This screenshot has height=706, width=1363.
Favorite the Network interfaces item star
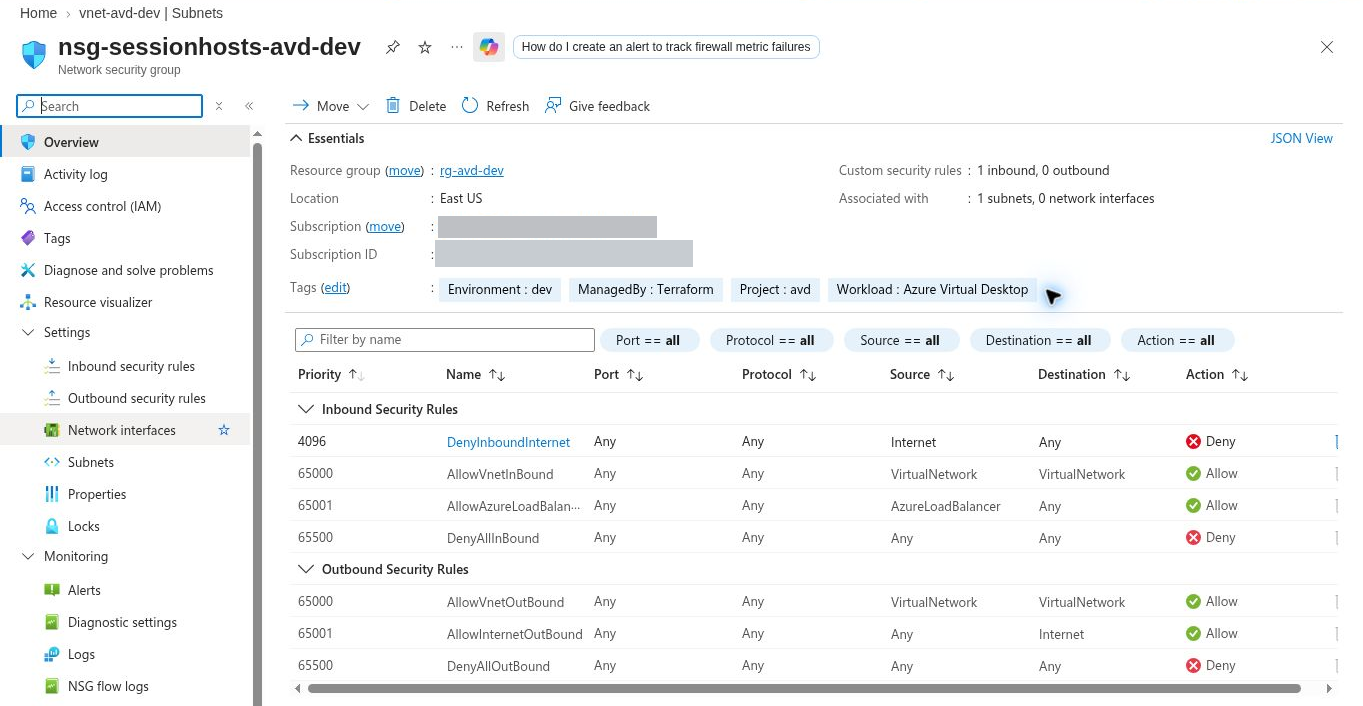click(x=224, y=430)
